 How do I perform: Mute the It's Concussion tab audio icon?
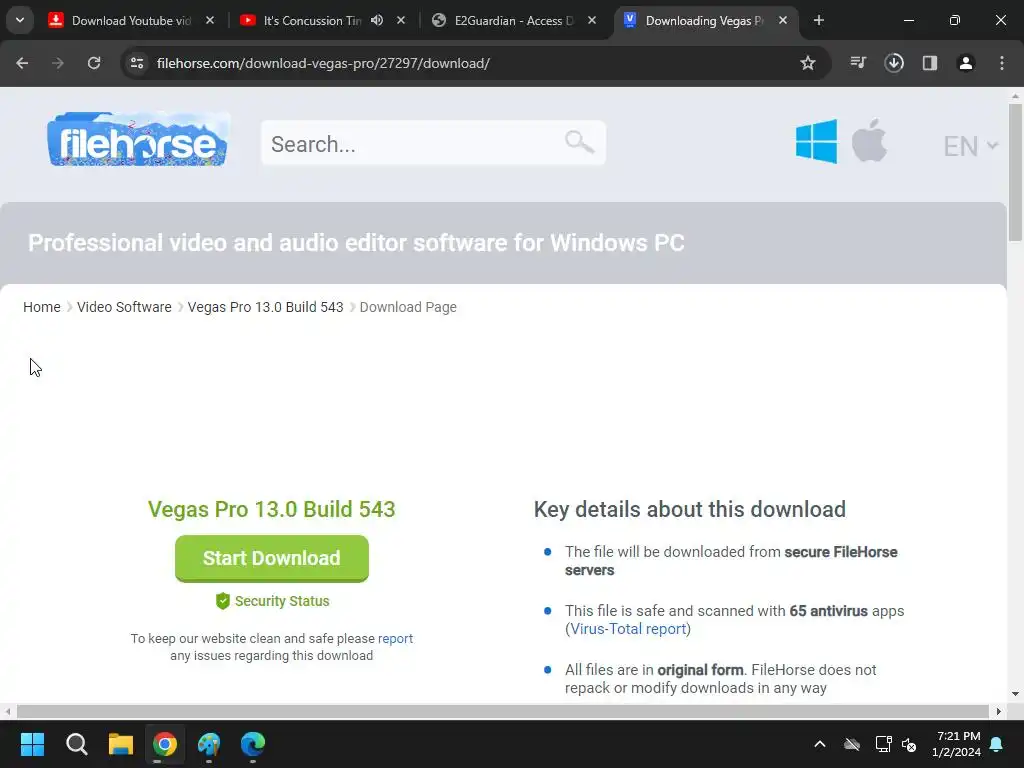coord(377,21)
